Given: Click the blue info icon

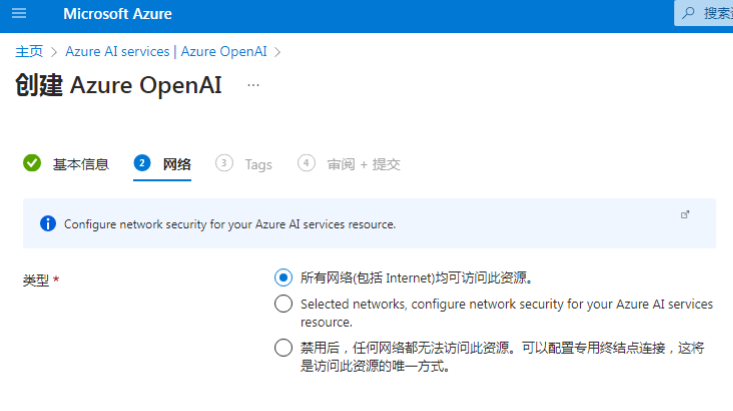Looking at the screenshot, I should point(48,224).
